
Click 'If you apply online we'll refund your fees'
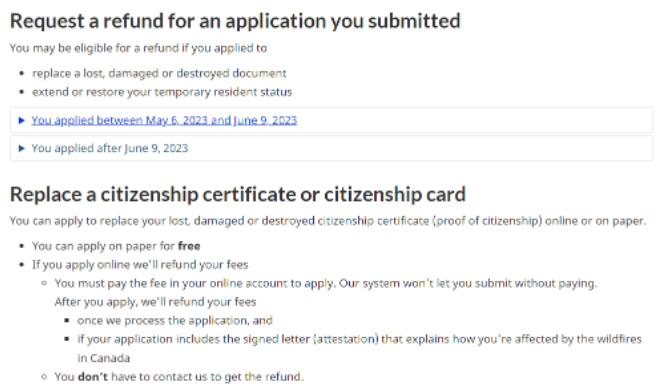point(140,265)
